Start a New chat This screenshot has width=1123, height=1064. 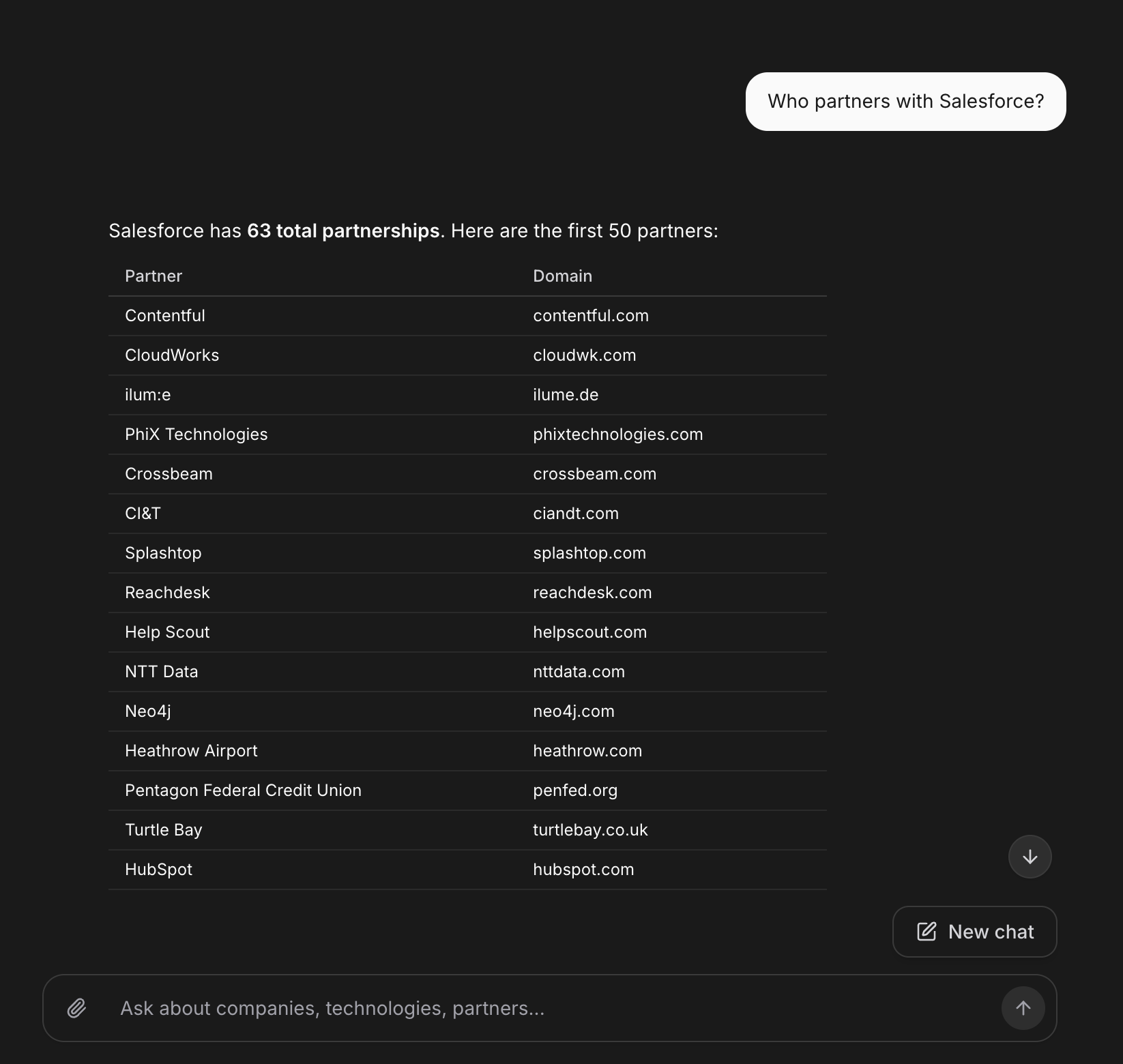click(x=974, y=932)
